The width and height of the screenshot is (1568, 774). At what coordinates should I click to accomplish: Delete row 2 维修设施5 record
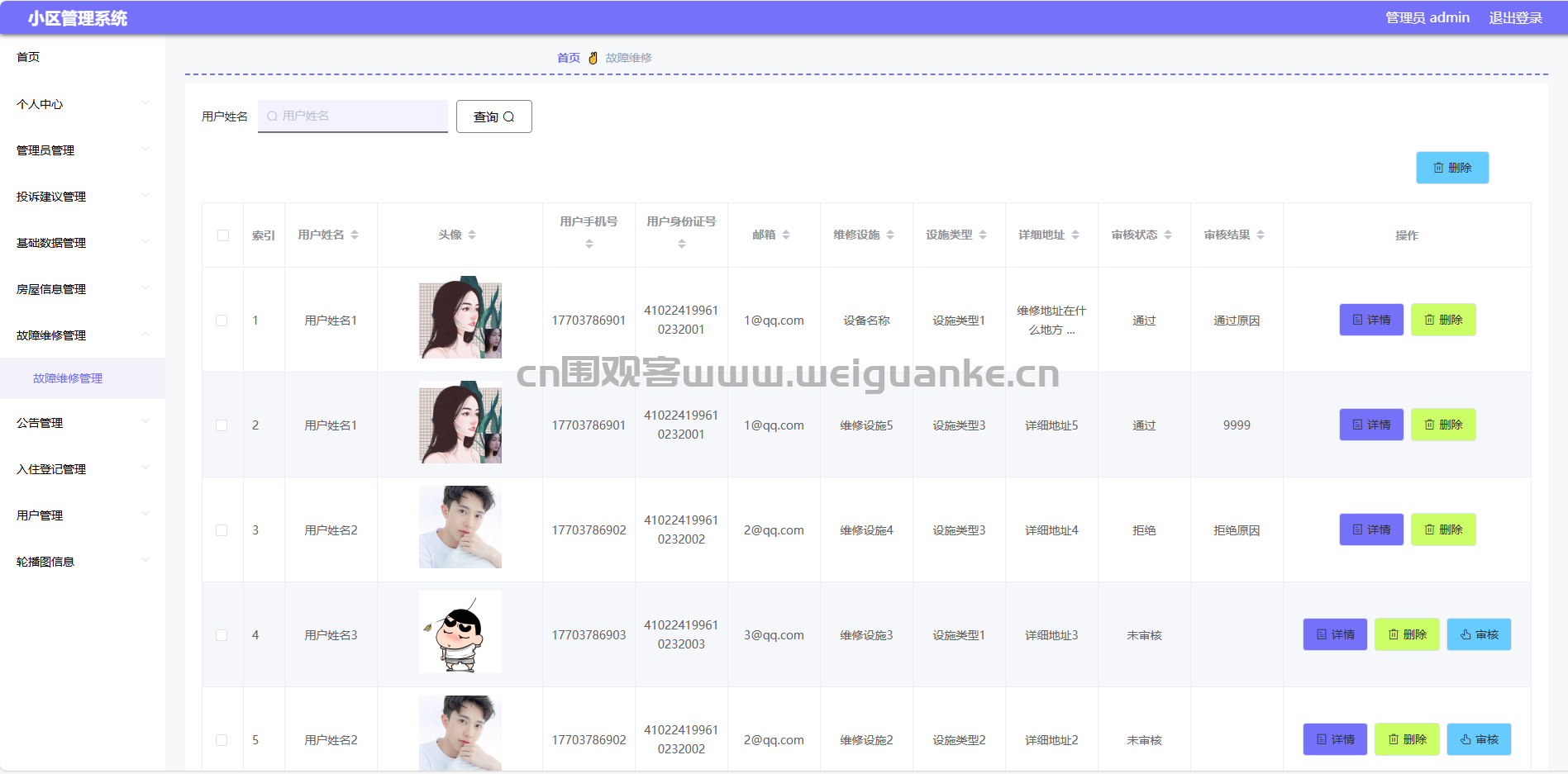point(1443,425)
